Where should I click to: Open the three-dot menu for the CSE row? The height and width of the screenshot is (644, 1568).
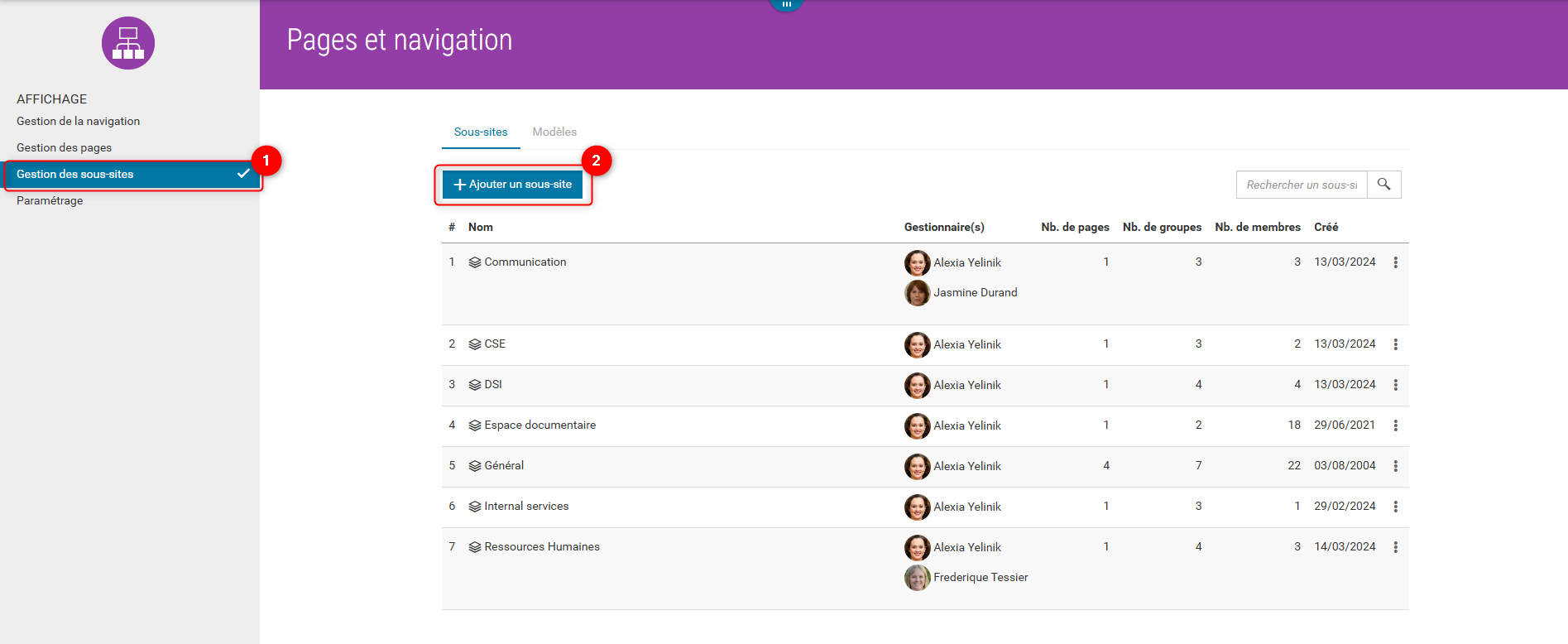click(x=1395, y=344)
